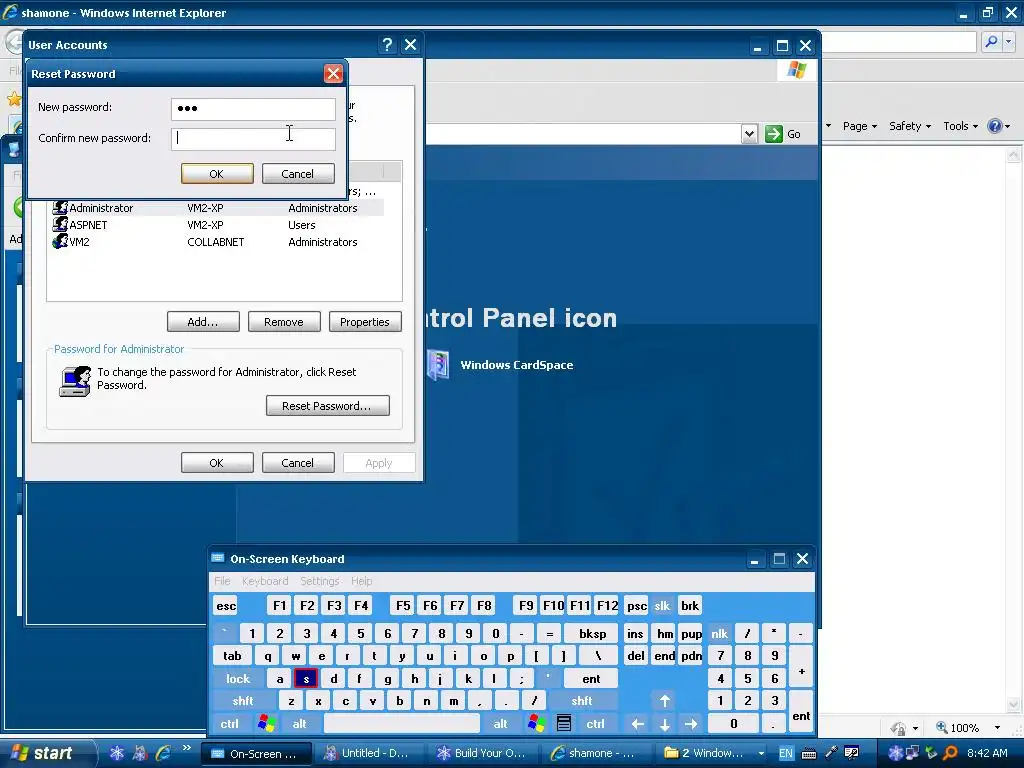Select the Administrator user row
This screenshot has width=1024, height=768.
click(x=216, y=208)
